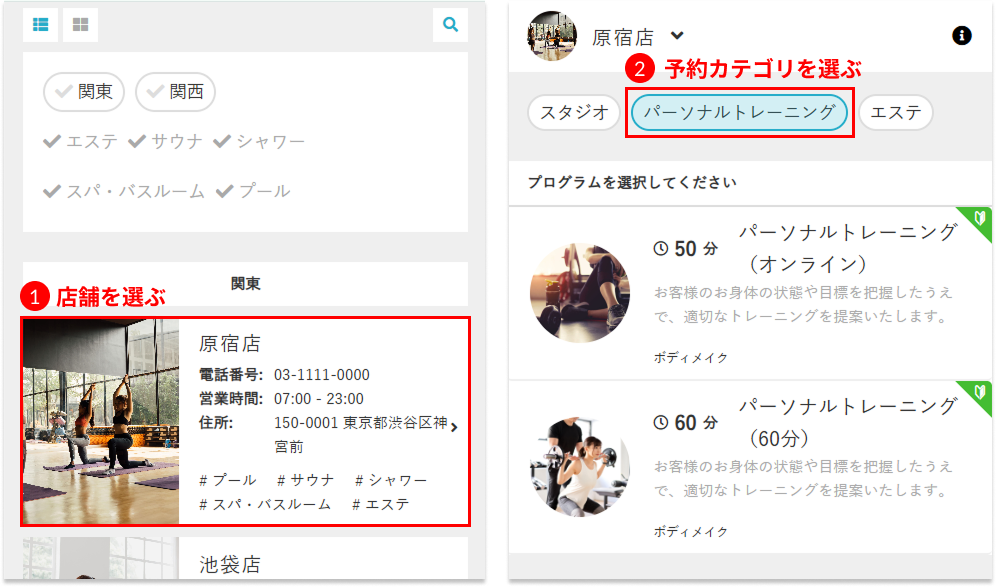This screenshot has width=996, height=587.
Task: Click business hours 07:00 - 23:00
Action: pos(319,399)
